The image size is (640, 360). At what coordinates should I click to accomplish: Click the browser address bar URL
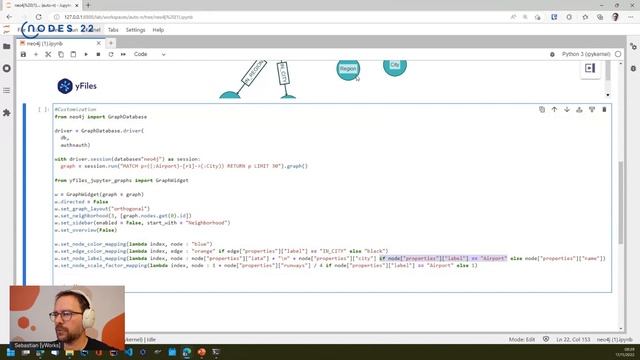pyautogui.click(x=129, y=17)
